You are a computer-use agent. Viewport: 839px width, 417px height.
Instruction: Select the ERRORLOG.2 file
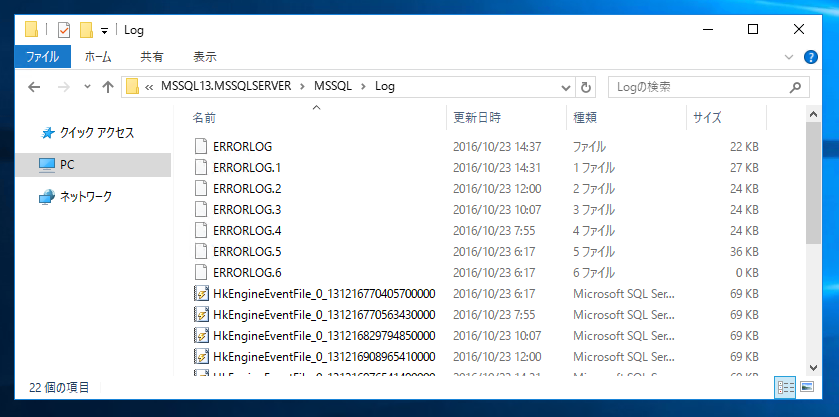pyautogui.click(x=247, y=188)
